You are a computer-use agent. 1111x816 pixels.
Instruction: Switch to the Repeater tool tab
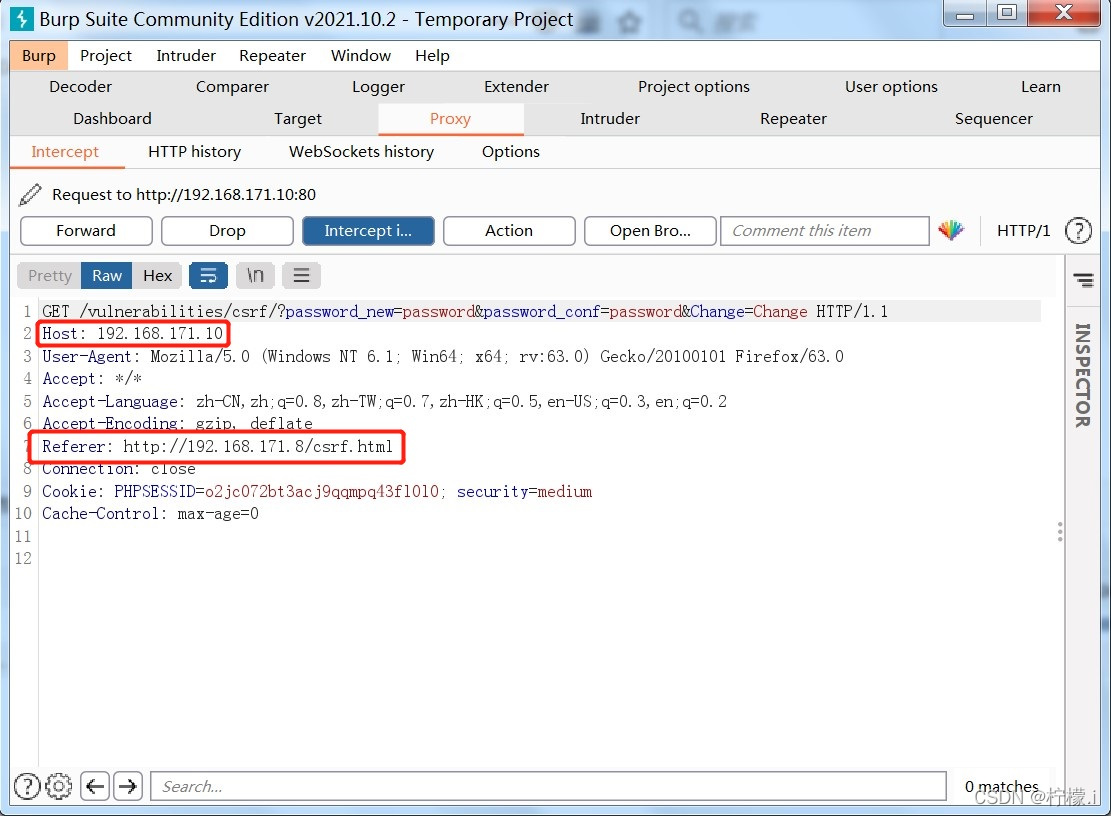coord(794,118)
